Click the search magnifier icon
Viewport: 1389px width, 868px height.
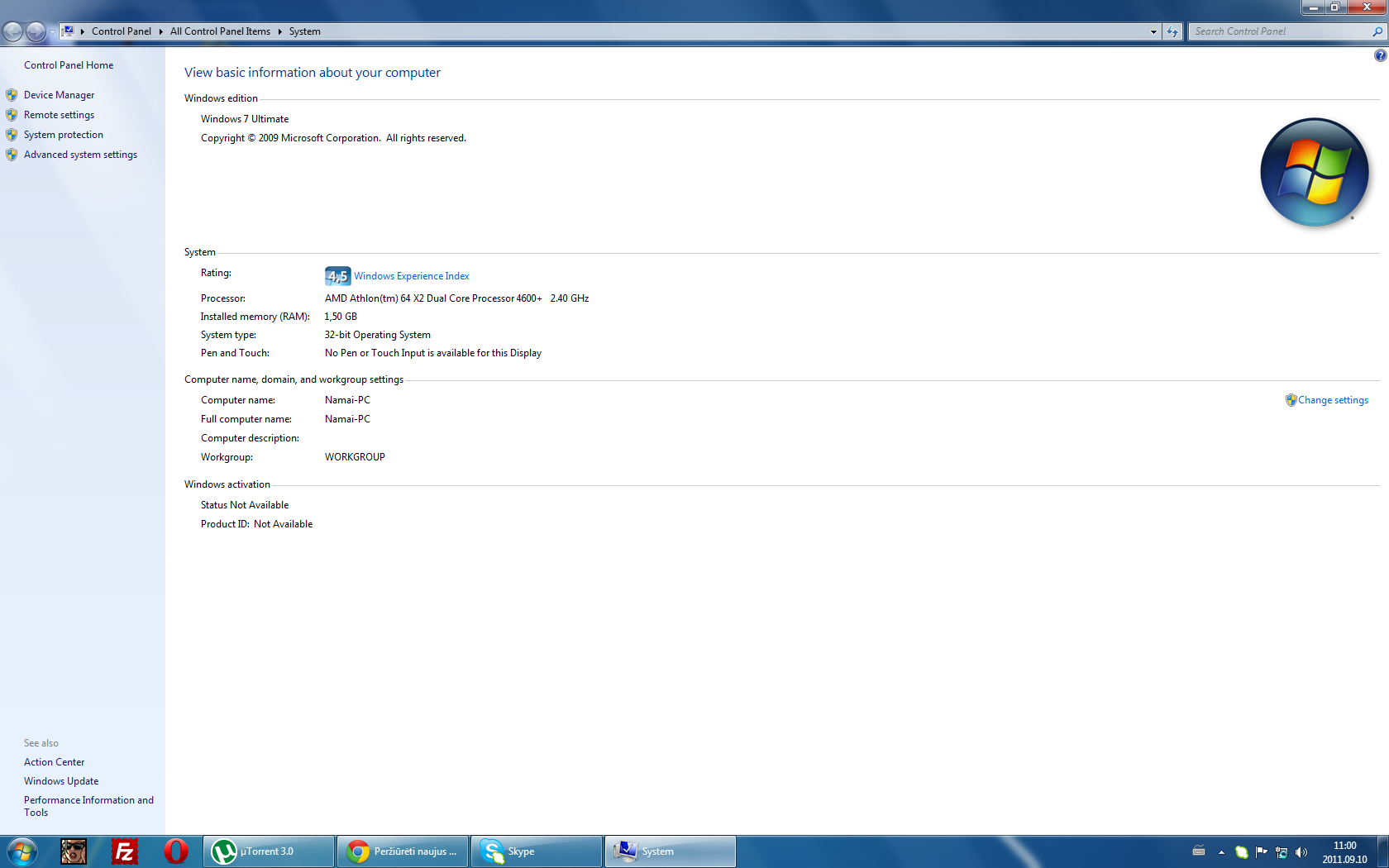pyautogui.click(x=1377, y=31)
